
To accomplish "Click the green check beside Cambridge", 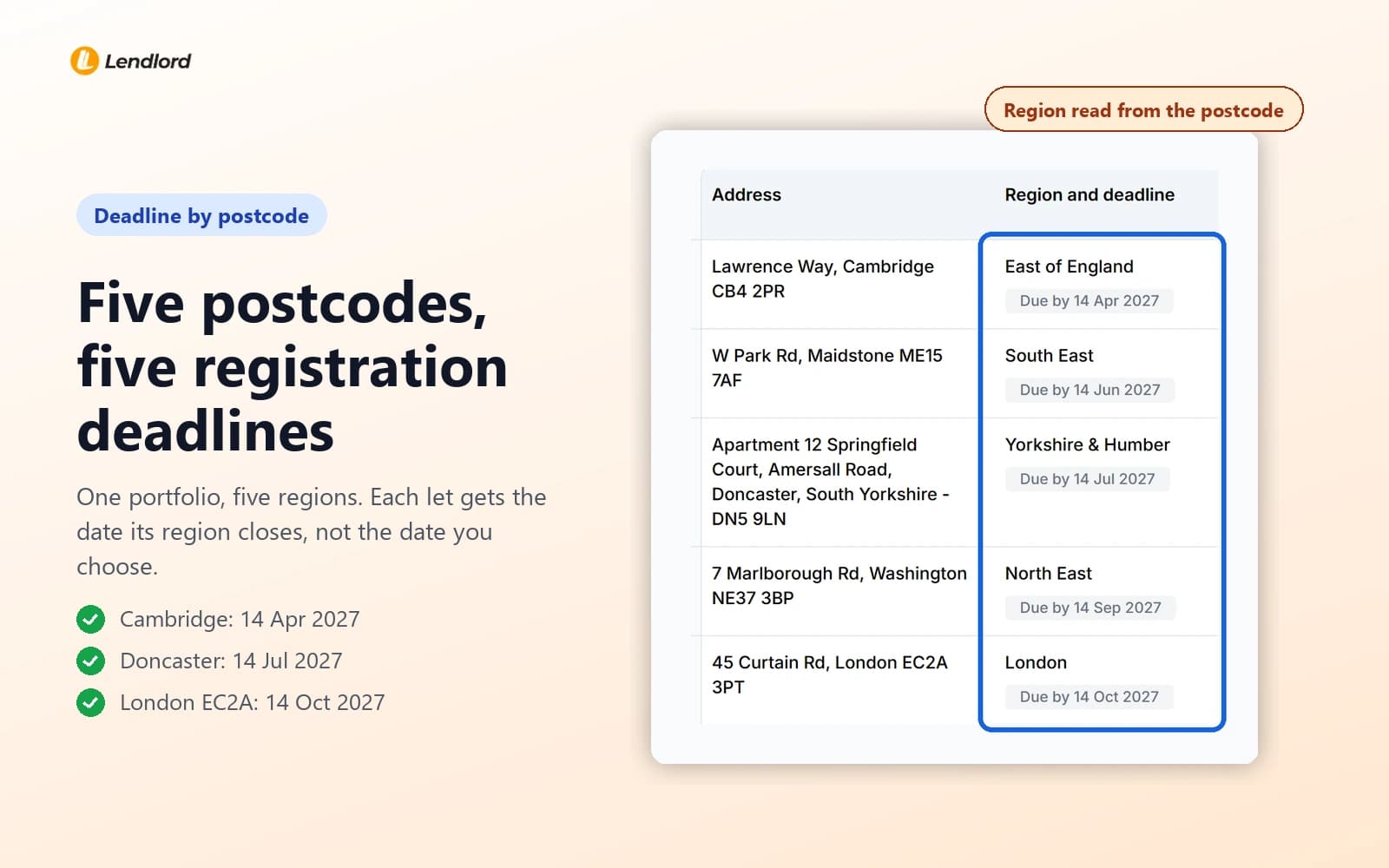I will [x=90, y=619].
